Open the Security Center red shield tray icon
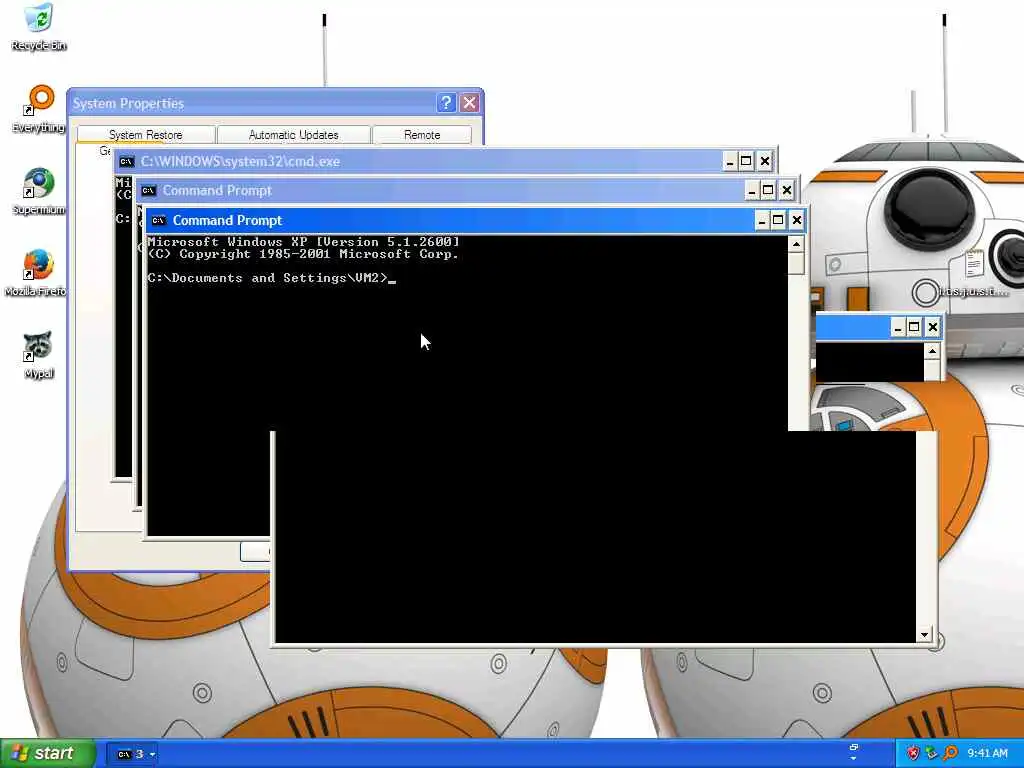This screenshot has width=1024, height=768. point(913,753)
